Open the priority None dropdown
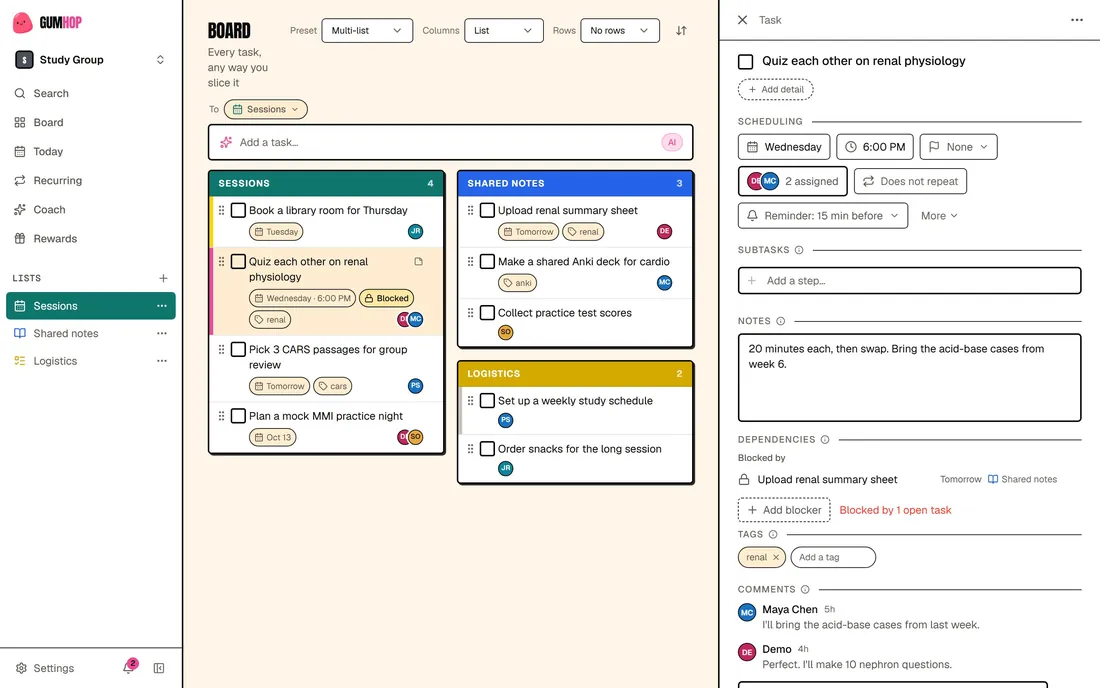Image resolution: width=1100 pixels, height=688 pixels. 958,147
